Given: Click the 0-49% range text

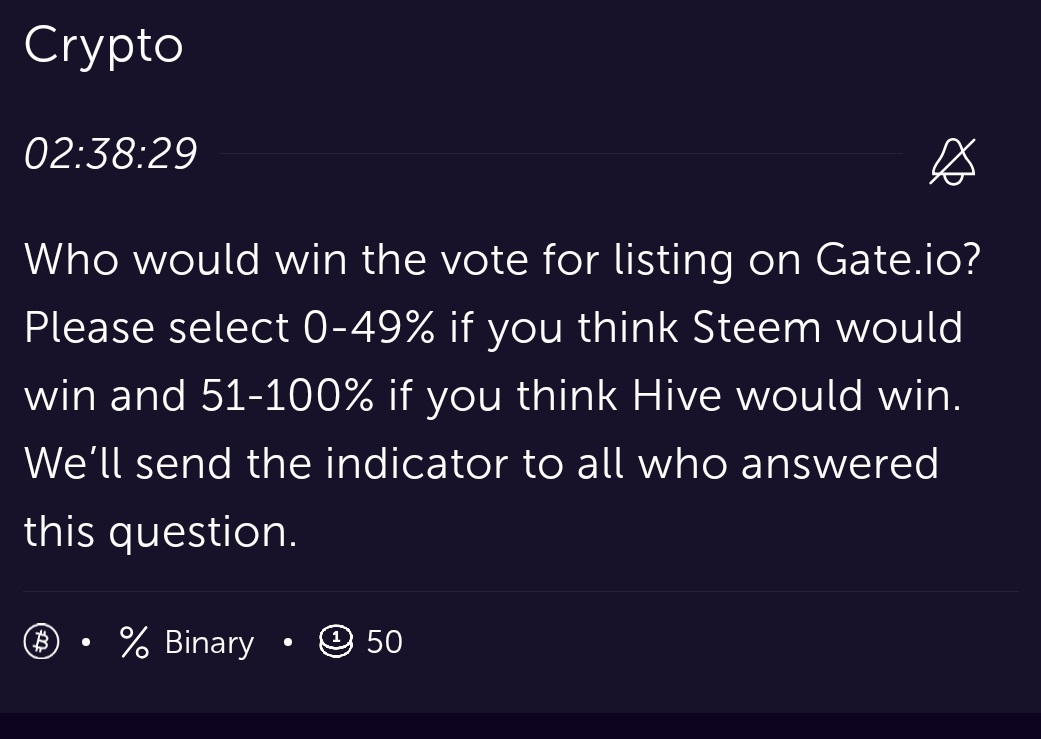Looking at the screenshot, I should coord(369,327).
